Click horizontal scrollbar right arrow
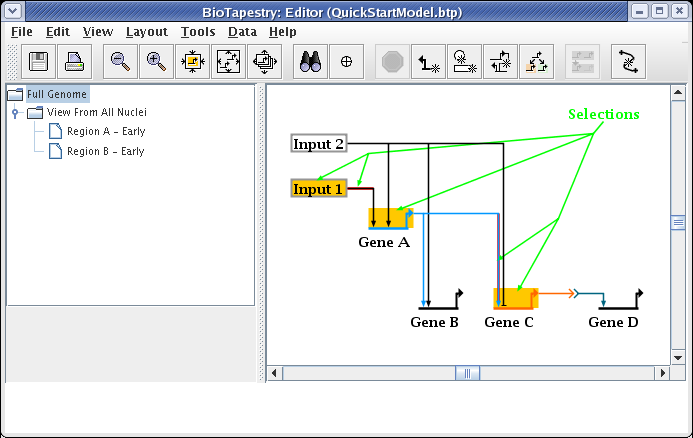Image resolution: width=693 pixels, height=438 pixels. tap(663, 373)
